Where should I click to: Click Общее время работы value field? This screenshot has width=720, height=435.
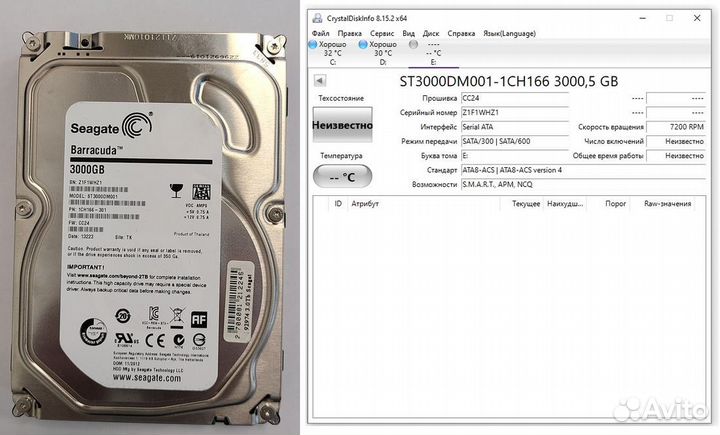point(676,156)
